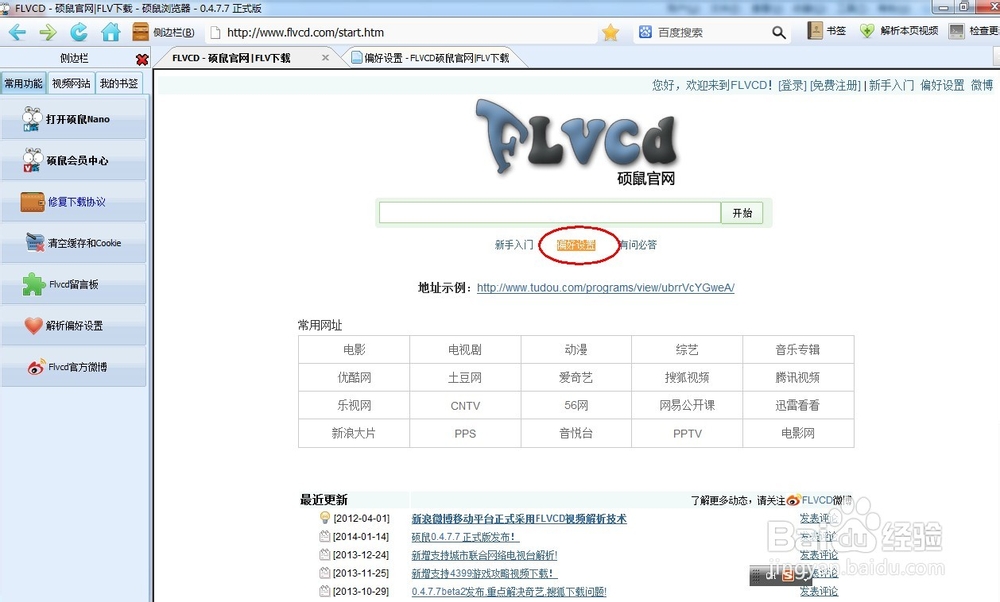Image resolution: width=1000 pixels, height=602 pixels.
Task: Click 修复下载协议 sidebar item
Action: 74,202
